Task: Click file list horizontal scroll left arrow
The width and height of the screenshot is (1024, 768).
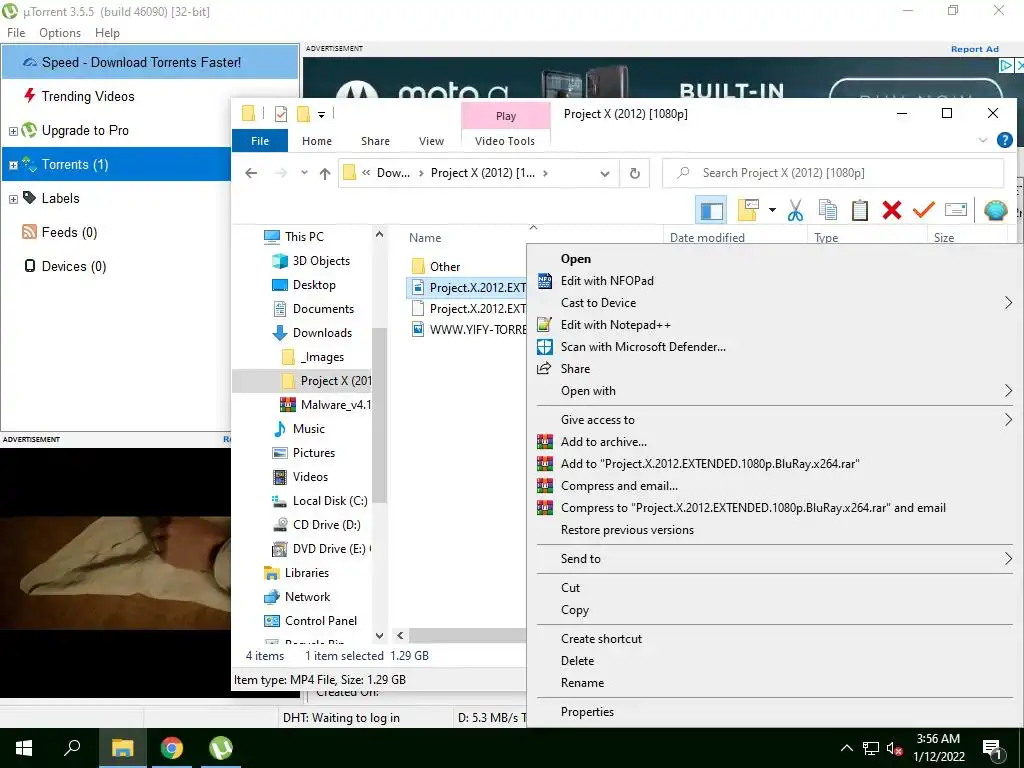Action: coord(400,635)
